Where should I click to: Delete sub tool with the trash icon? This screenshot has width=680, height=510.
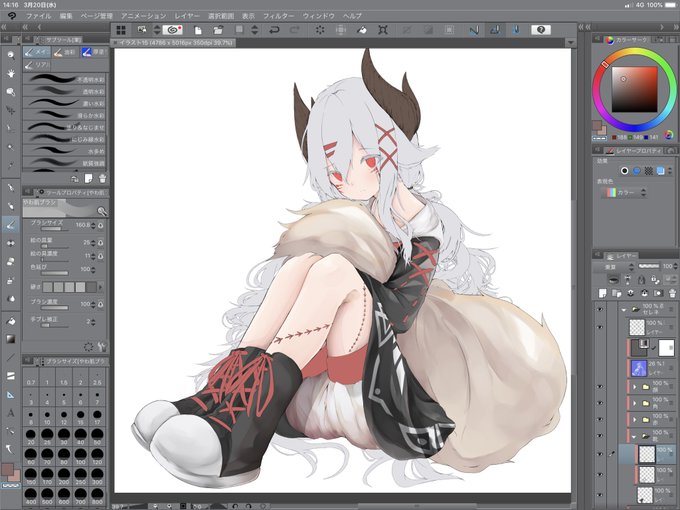click(x=102, y=178)
